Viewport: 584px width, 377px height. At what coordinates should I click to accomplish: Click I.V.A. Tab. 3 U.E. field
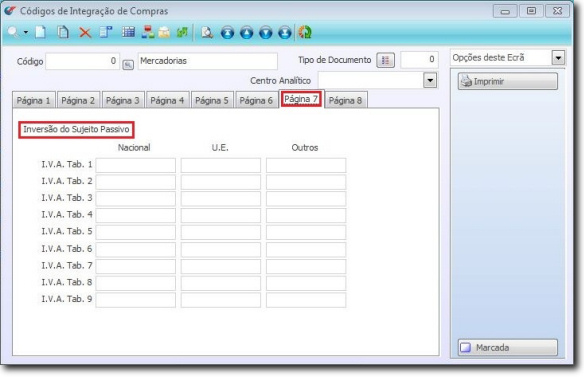click(221, 199)
